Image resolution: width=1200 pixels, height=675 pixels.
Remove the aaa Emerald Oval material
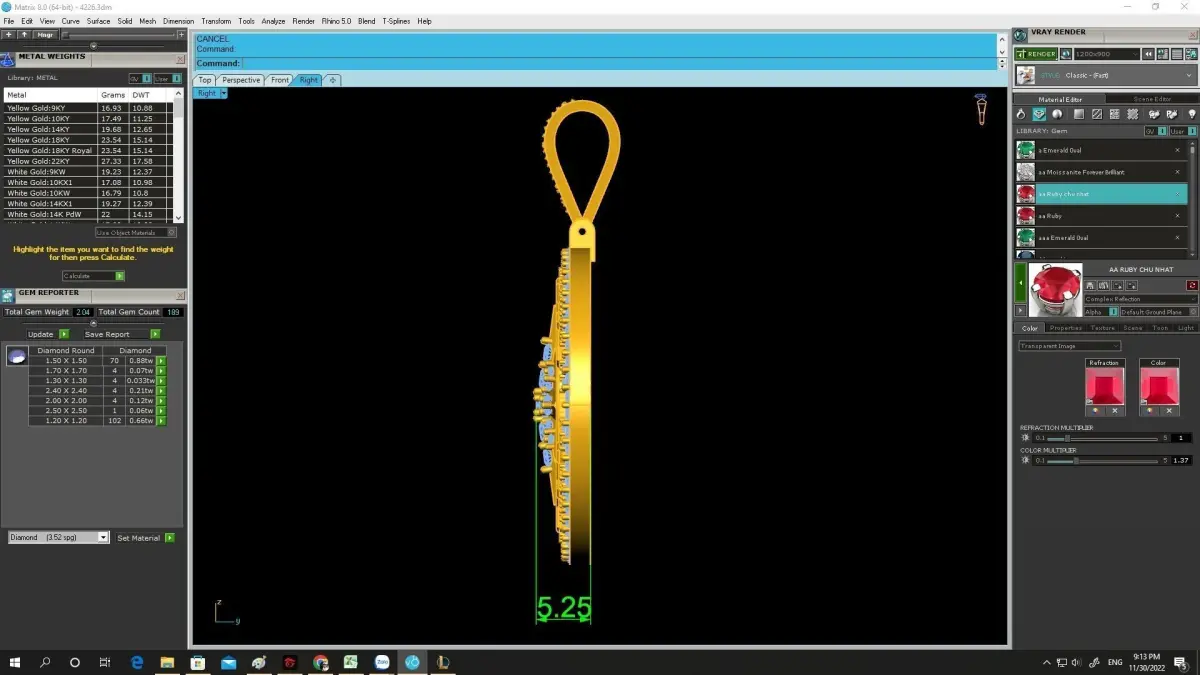click(1177, 238)
